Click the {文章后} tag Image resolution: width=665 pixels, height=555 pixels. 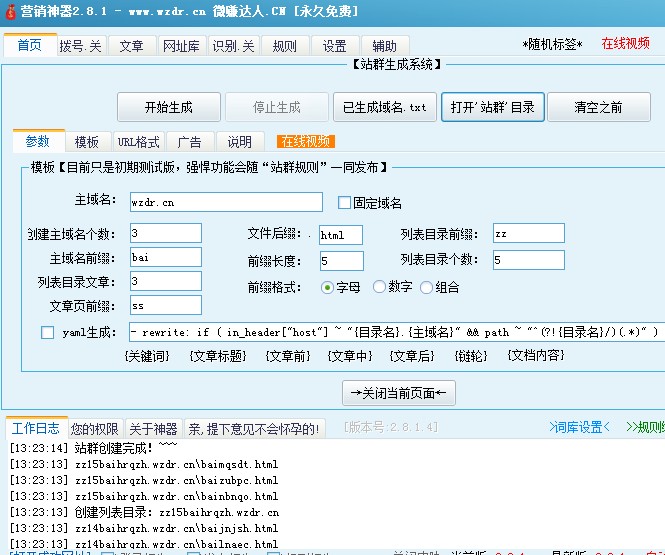[x=412, y=356]
